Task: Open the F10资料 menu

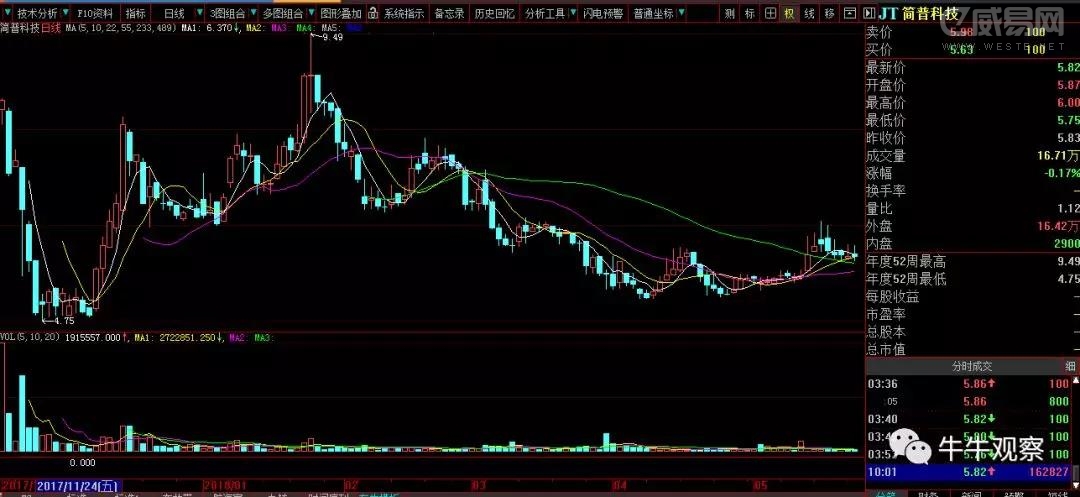Action: [94, 14]
